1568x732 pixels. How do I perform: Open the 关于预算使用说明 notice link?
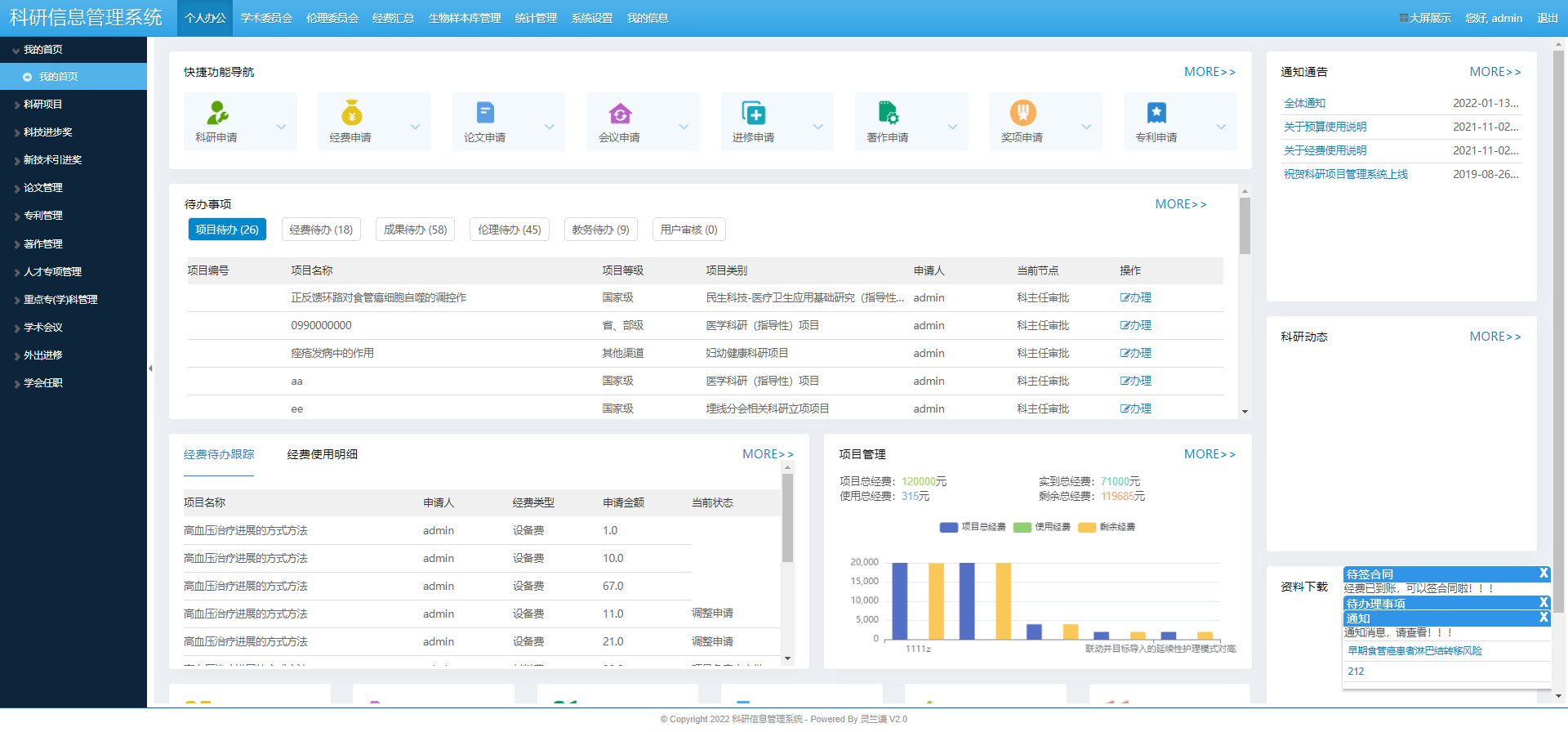[1325, 127]
